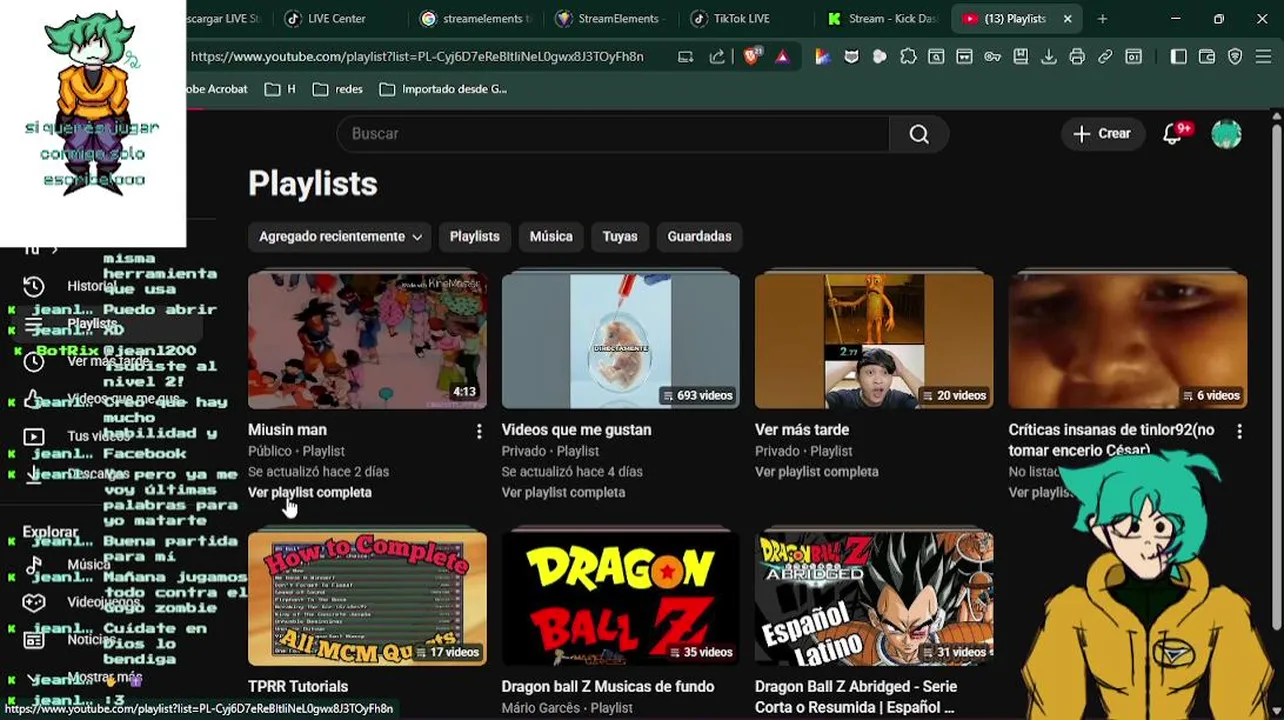Open the Ver más tarde 20 videos thumbnail
The width and height of the screenshot is (1284, 720).
tap(874, 340)
